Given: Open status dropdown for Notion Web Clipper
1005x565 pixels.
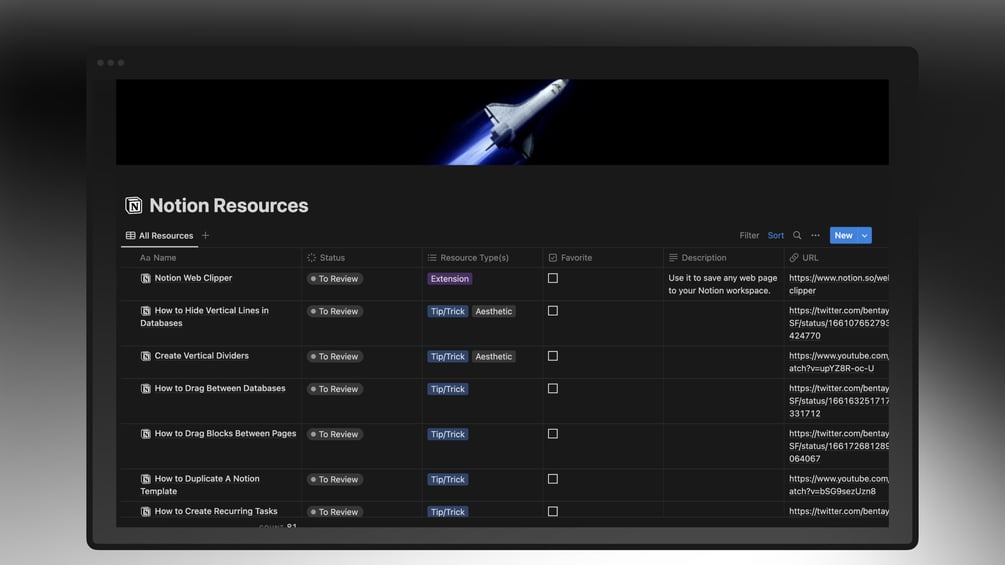Looking at the screenshot, I should click(x=335, y=279).
